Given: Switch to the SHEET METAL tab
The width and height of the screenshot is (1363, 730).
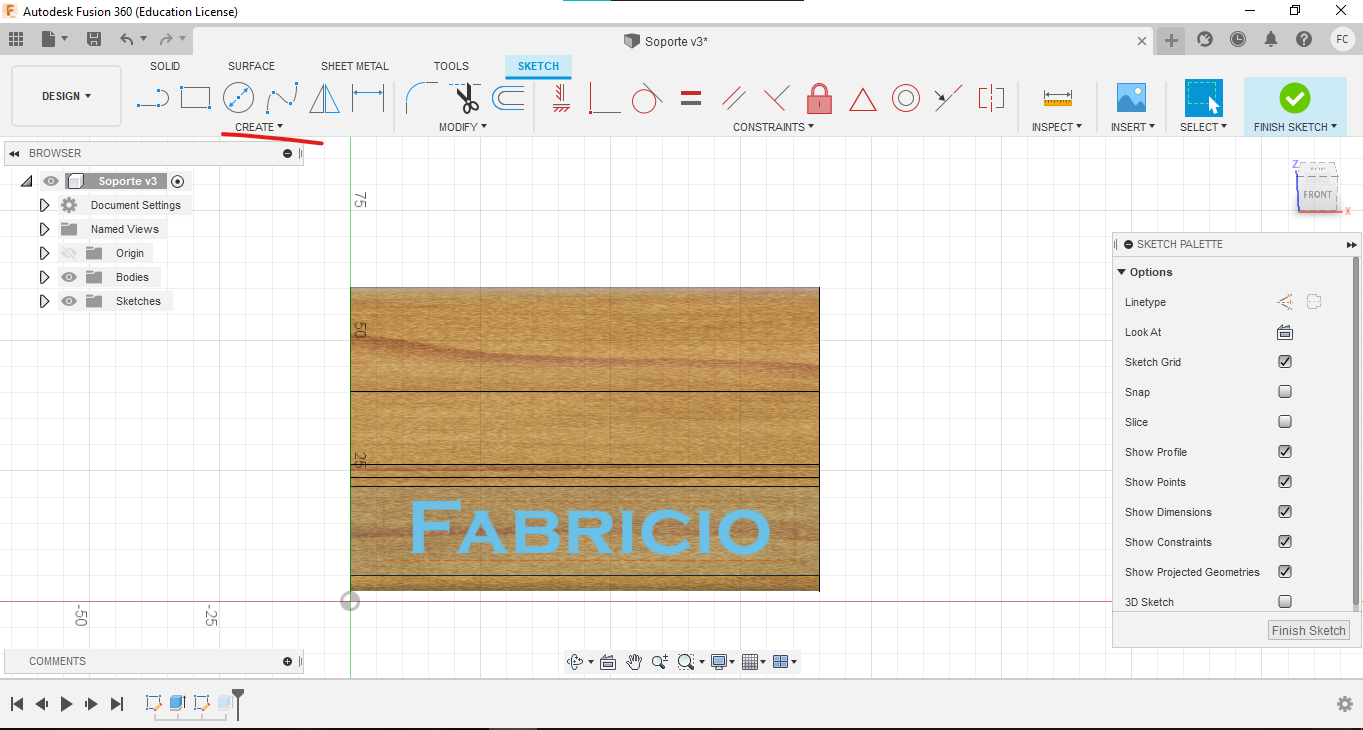Looking at the screenshot, I should 355,66.
